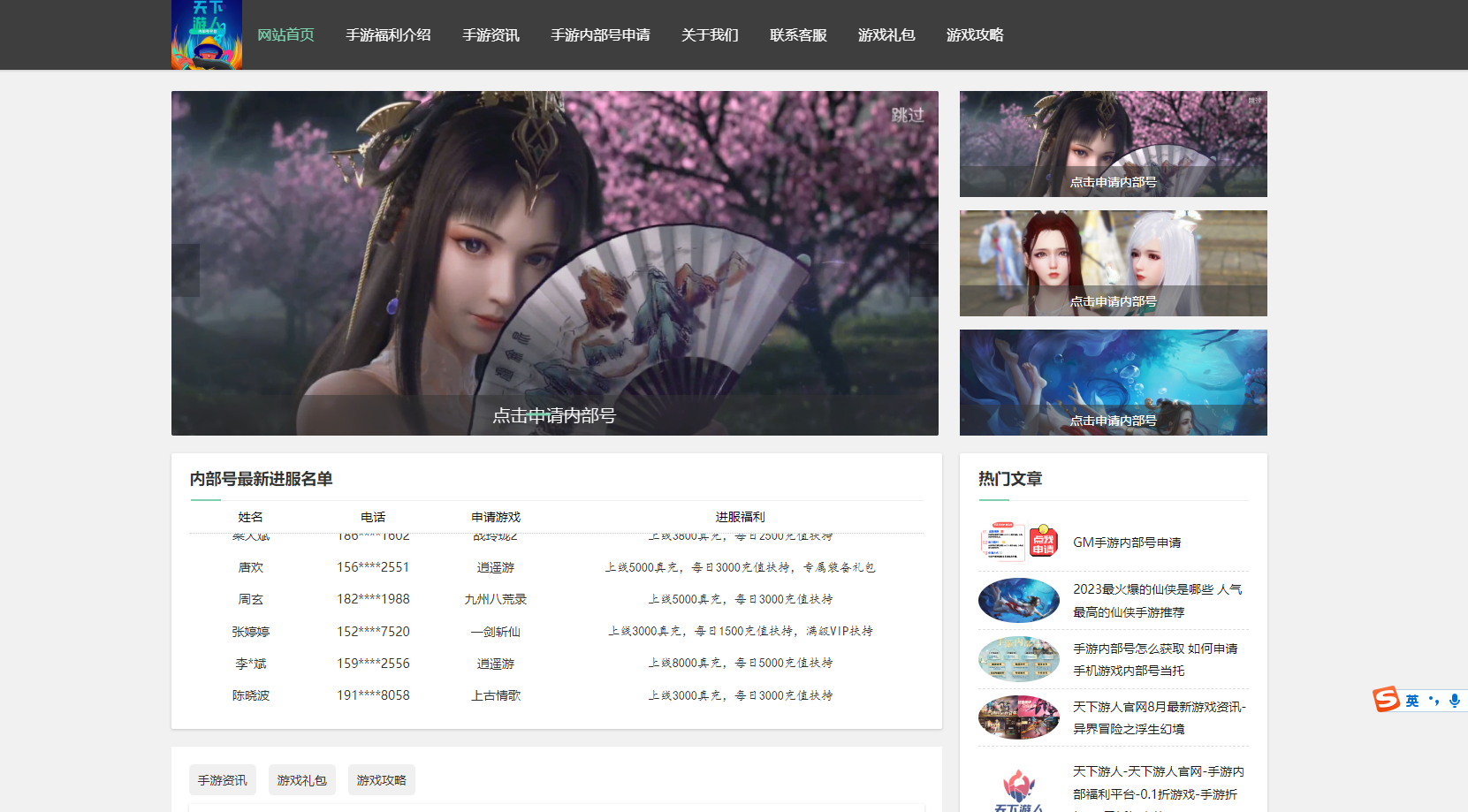Click the name 张婷婷 in the list

click(251, 632)
